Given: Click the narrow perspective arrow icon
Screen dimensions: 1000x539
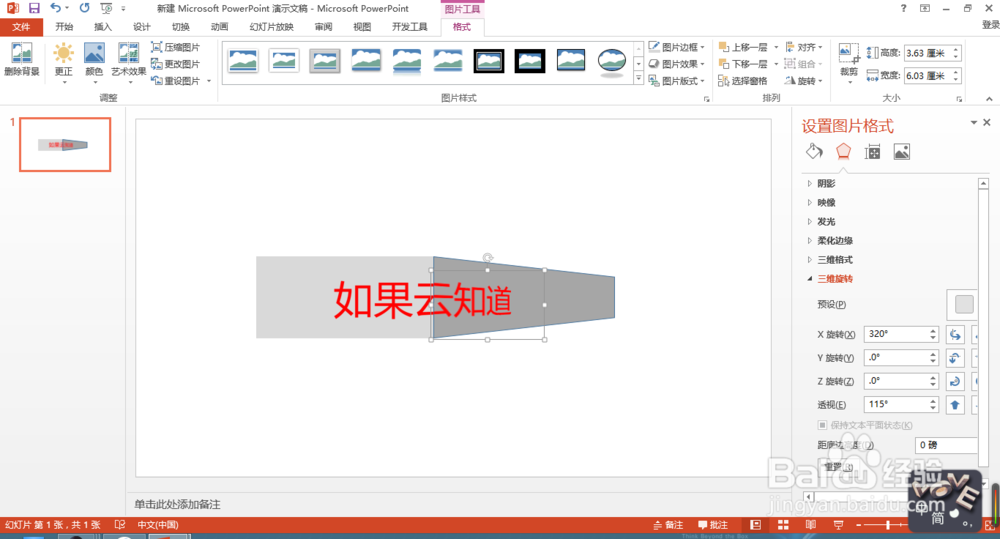Looking at the screenshot, I should tap(955, 404).
